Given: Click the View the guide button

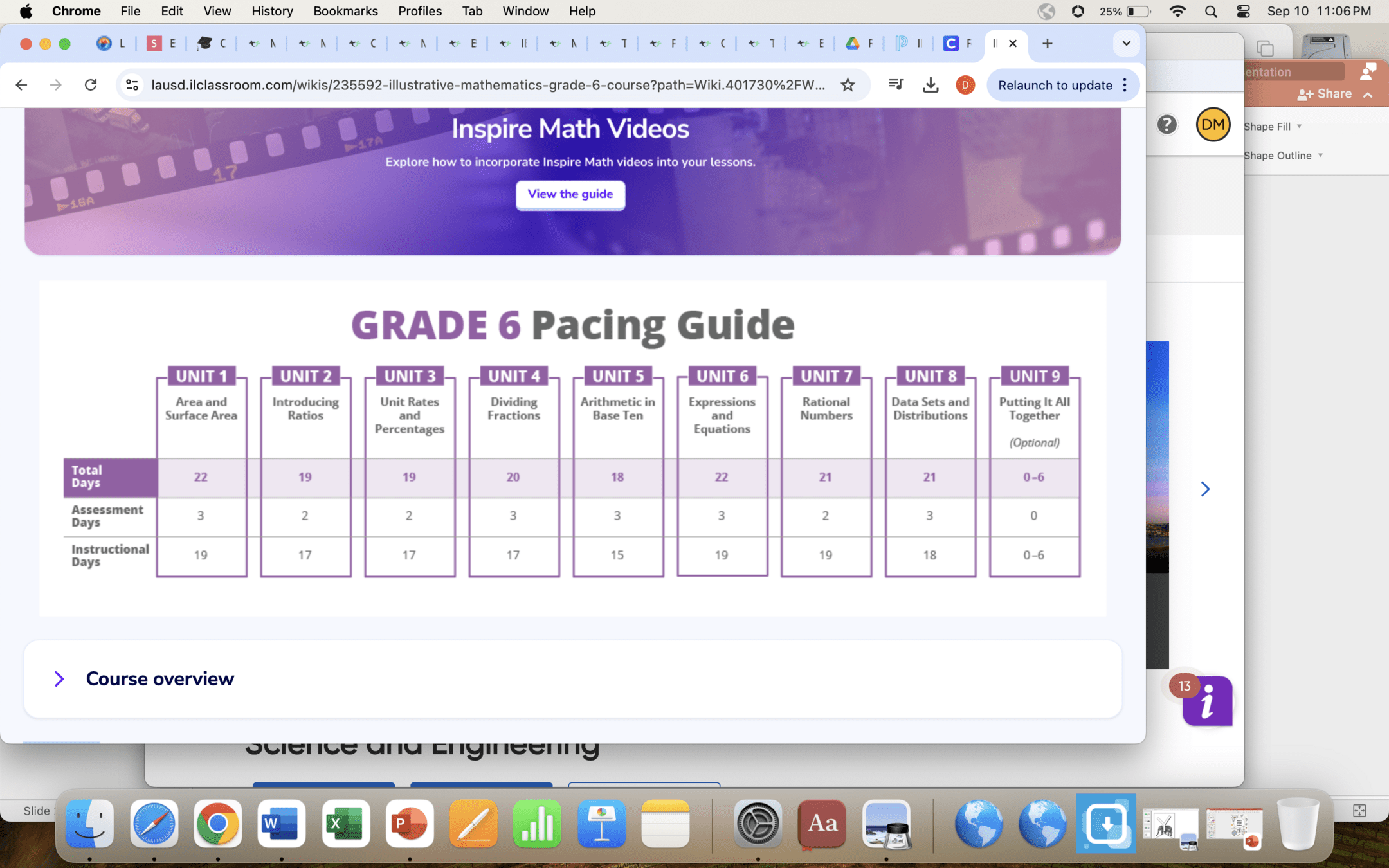Looking at the screenshot, I should click(x=570, y=194).
